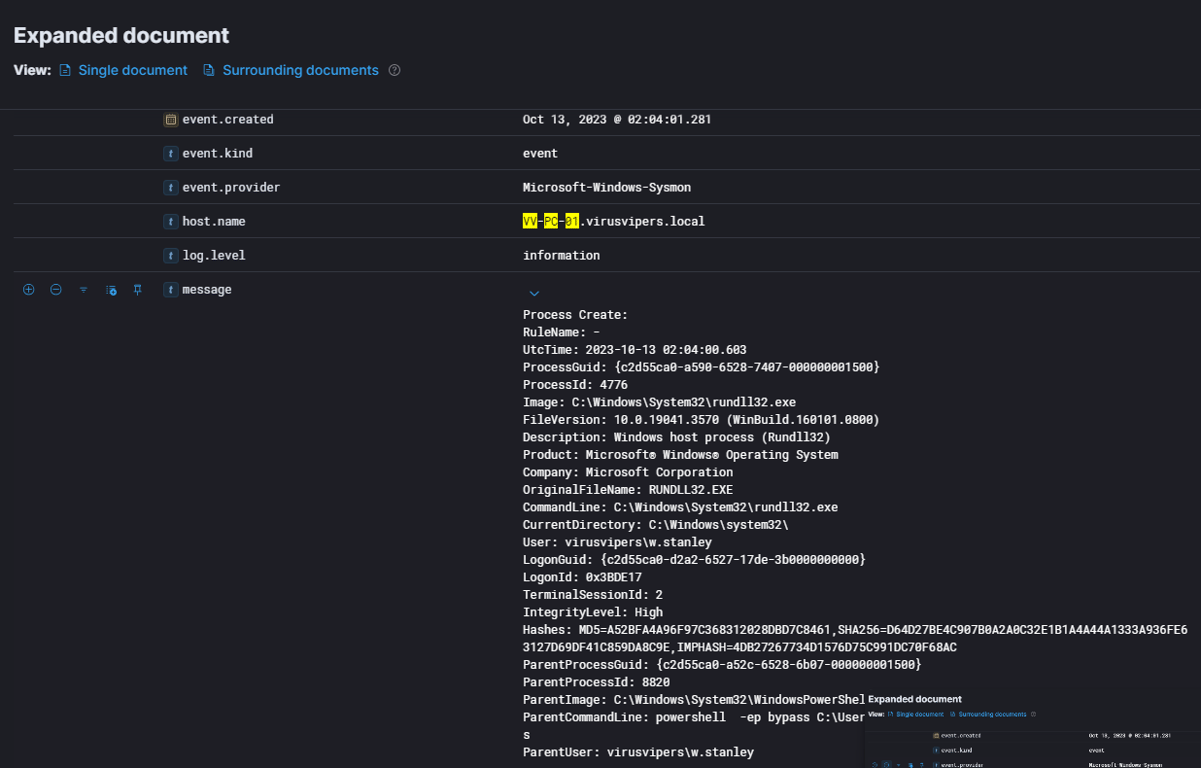The height and width of the screenshot is (768, 1201).
Task: Click the text type icon for log.level
Action: pos(171,256)
